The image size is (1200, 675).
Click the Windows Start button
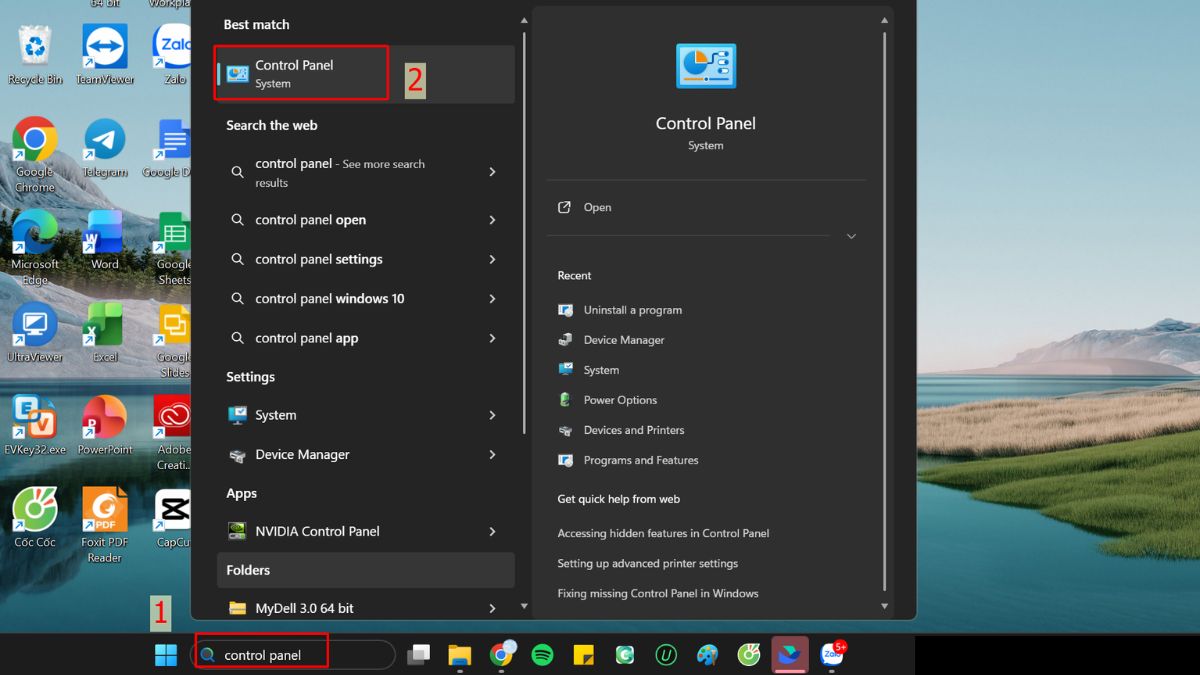point(166,655)
